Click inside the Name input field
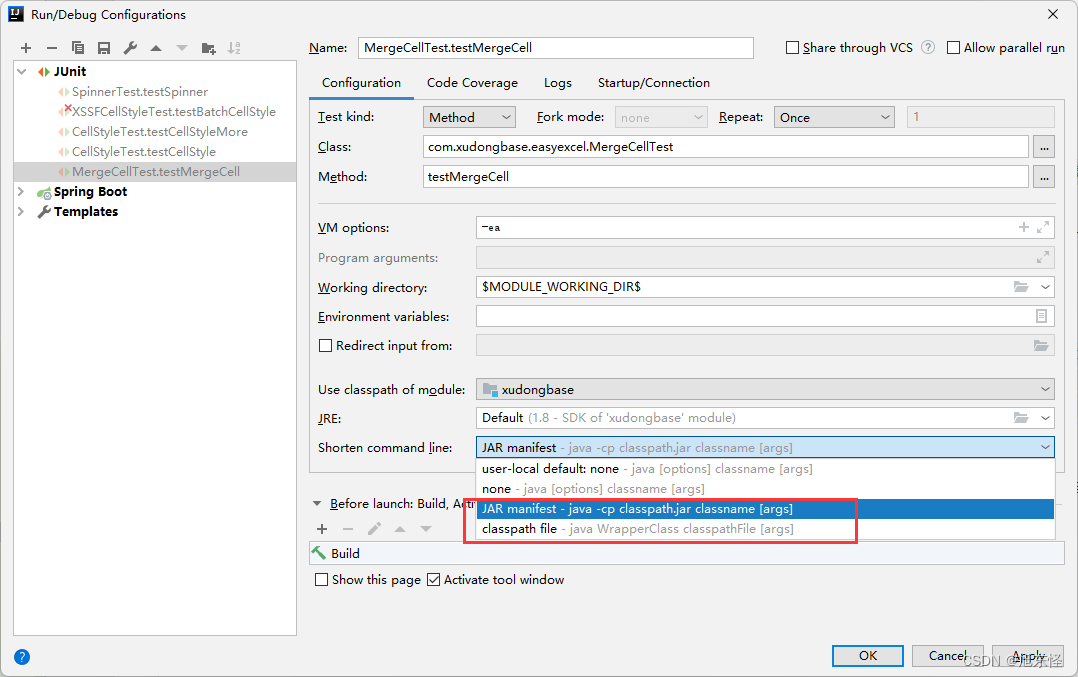Viewport: 1078px width, 677px height. point(555,47)
